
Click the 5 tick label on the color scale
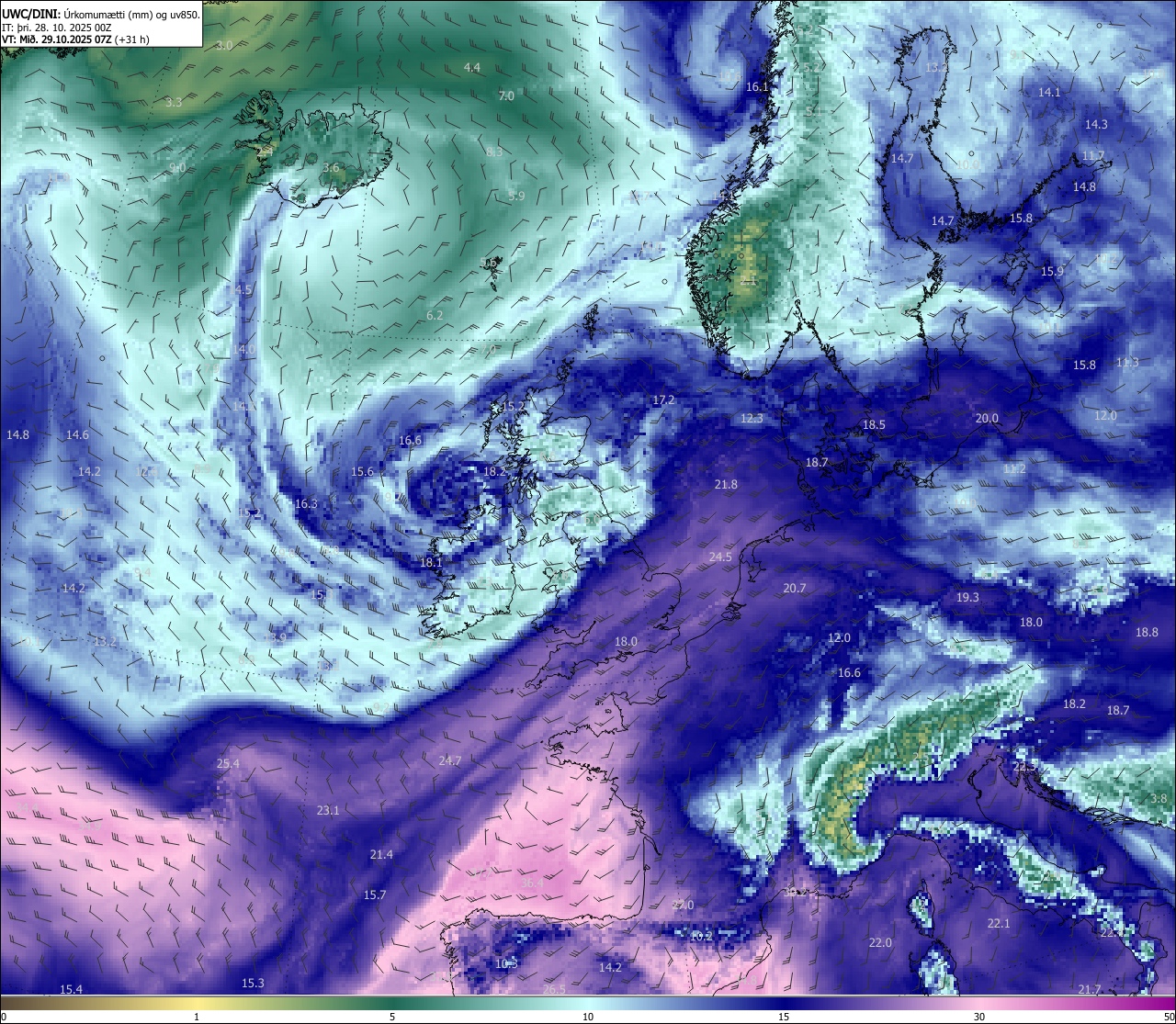tap(392, 1017)
